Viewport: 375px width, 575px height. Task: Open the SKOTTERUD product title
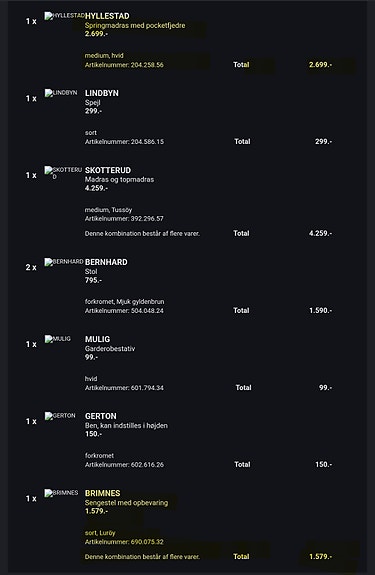coord(108,170)
